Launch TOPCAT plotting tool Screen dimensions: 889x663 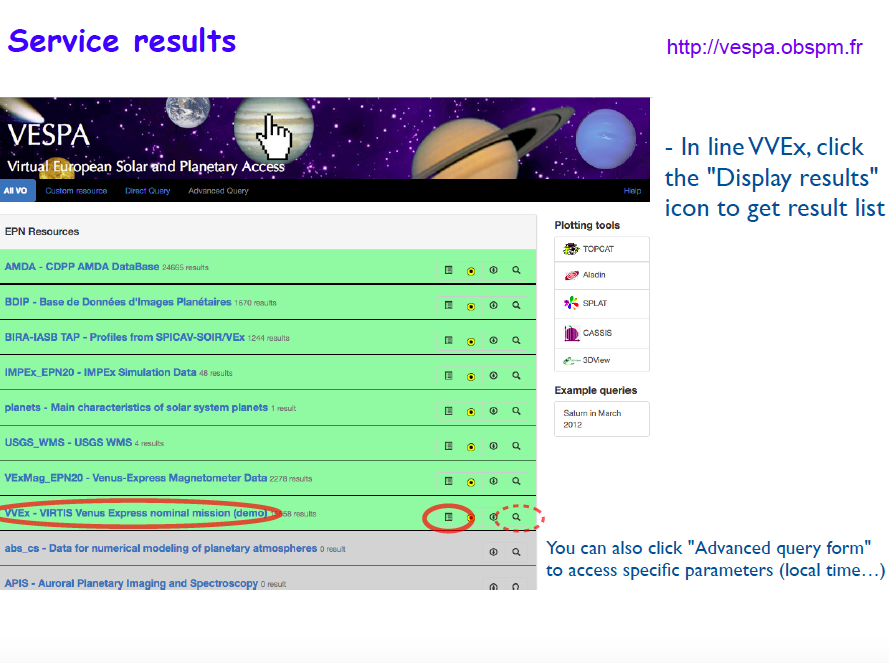[602, 249]
